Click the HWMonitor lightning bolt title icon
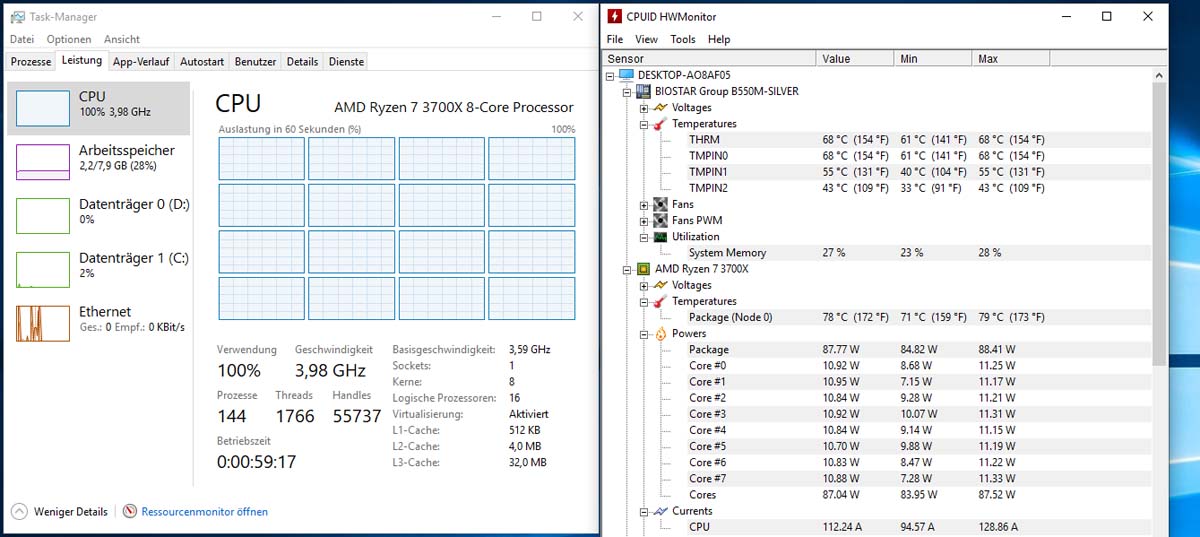 (x=616, y=16)
